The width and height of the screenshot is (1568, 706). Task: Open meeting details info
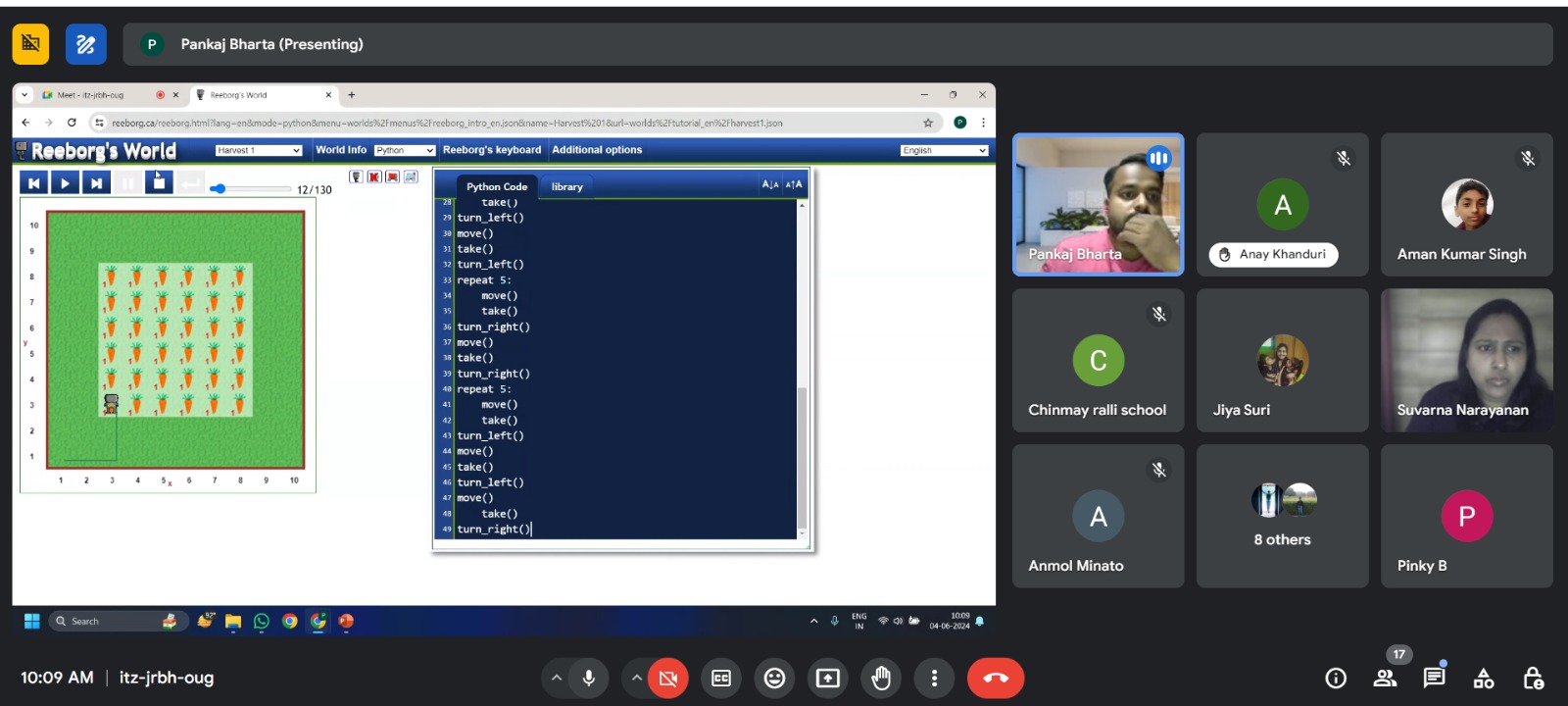(1336, 678)
